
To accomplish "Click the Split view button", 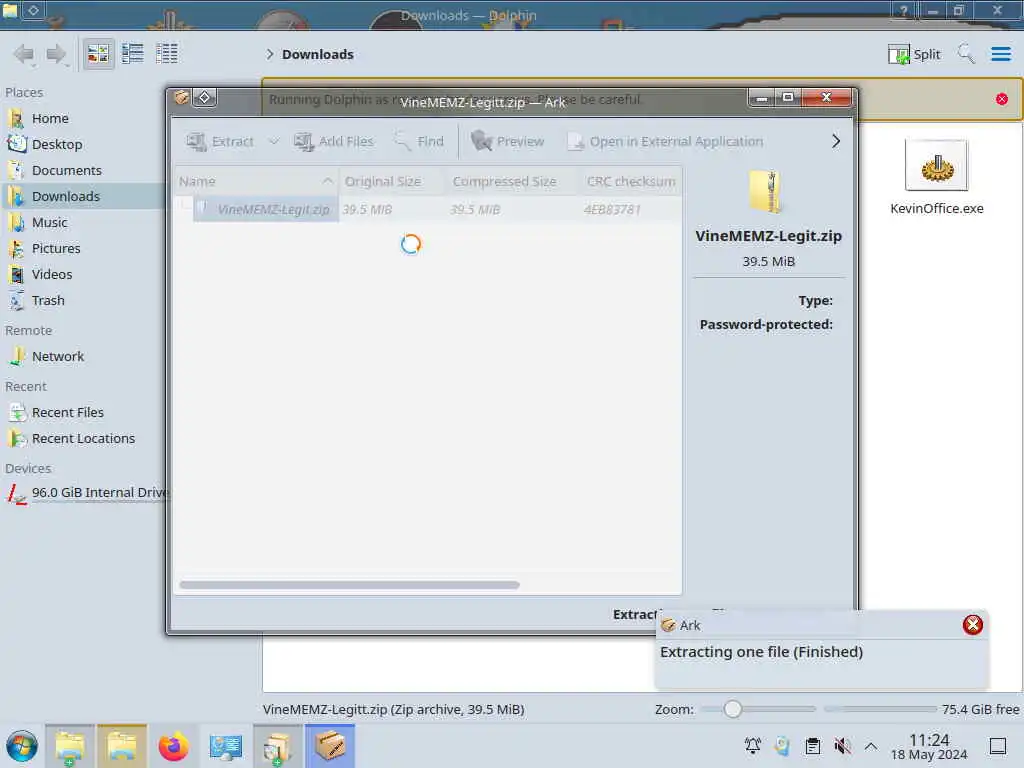I will click(x=914, y=54).
